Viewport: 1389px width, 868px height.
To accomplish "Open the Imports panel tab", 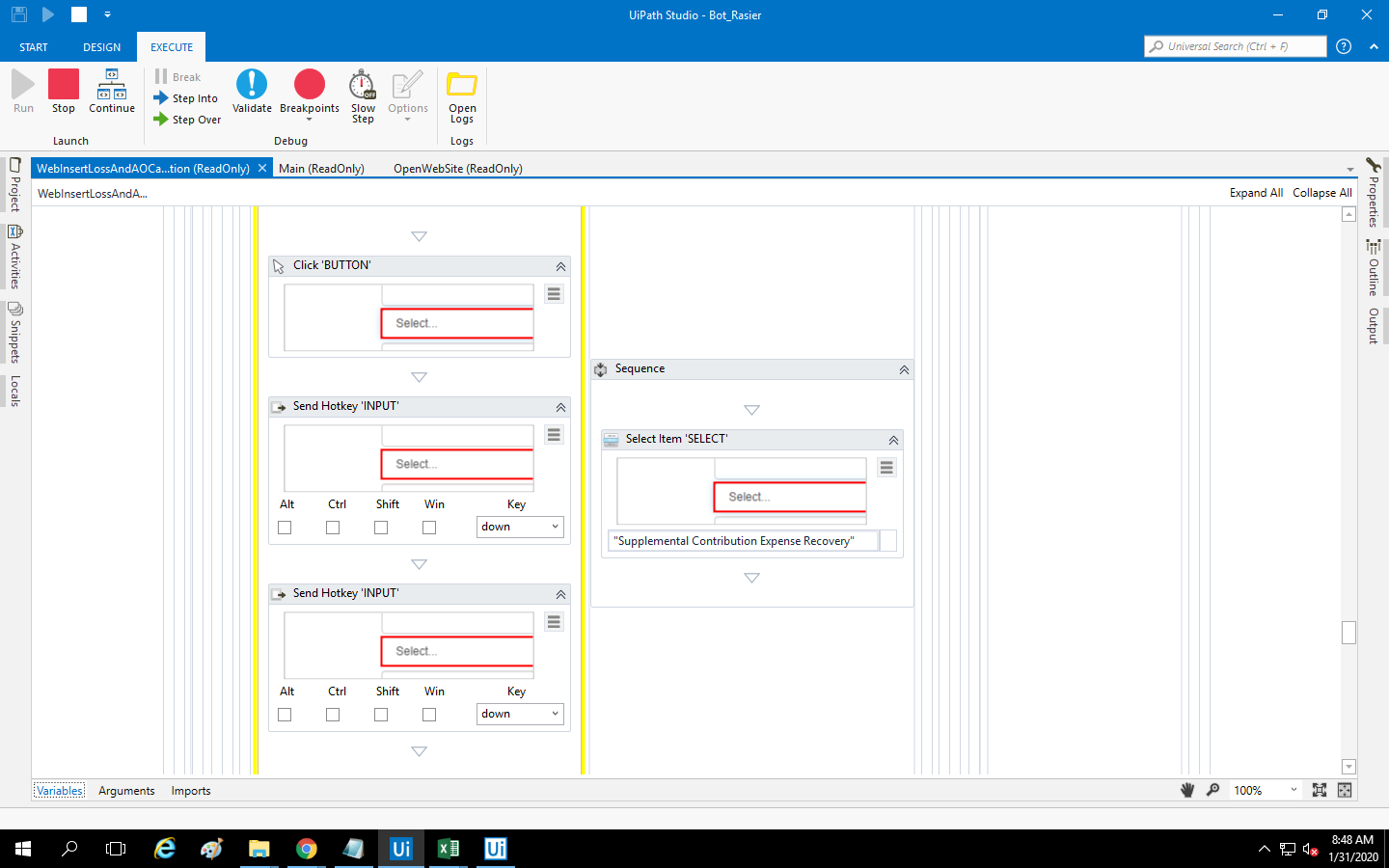I will tap(191, 791).
